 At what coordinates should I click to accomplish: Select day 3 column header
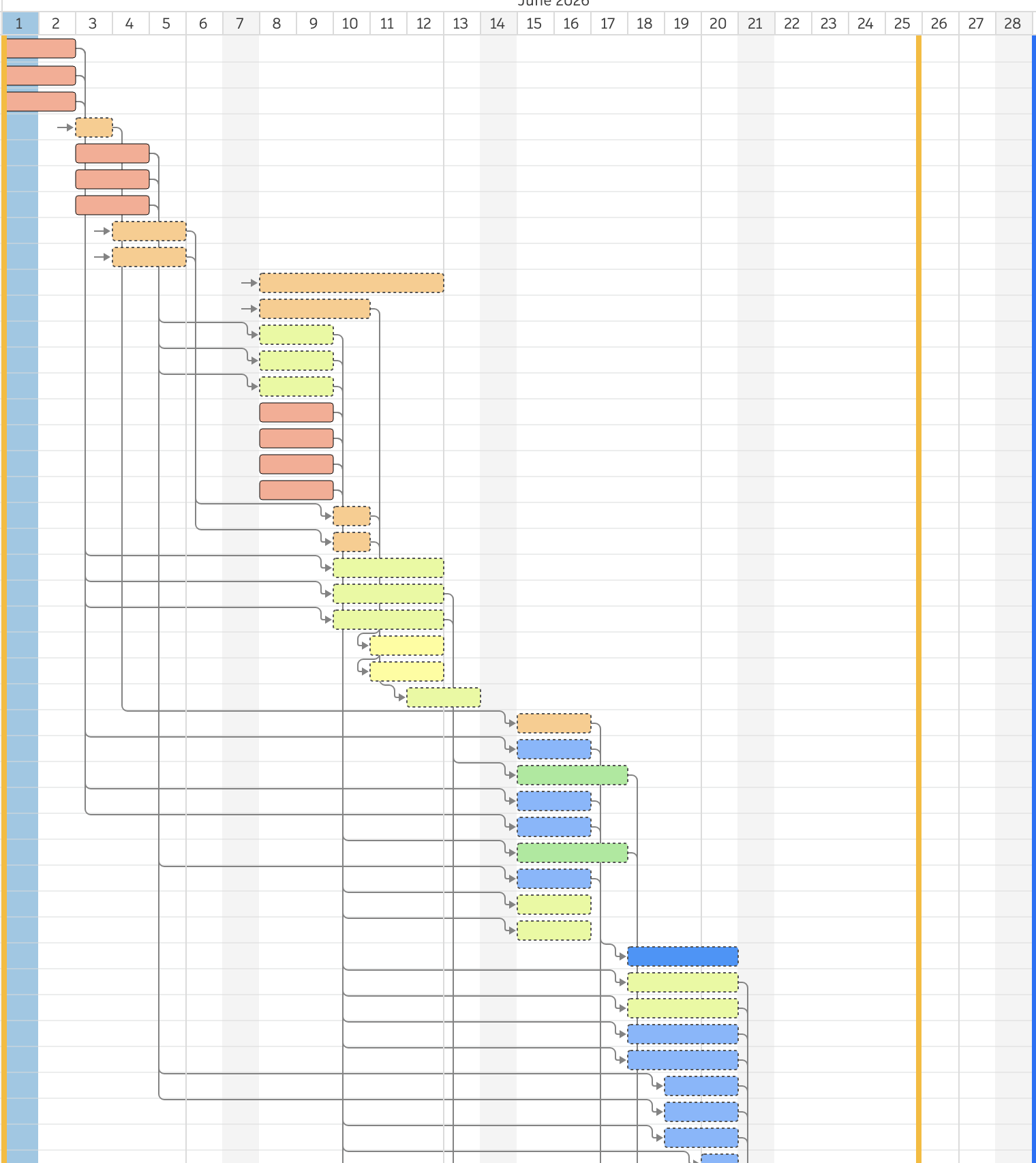tap(93, 24)
